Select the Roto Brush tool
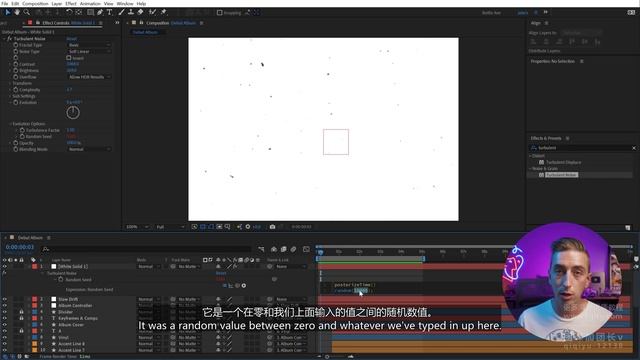The height and width of the screenshot is (360, 640). point(152,13)
